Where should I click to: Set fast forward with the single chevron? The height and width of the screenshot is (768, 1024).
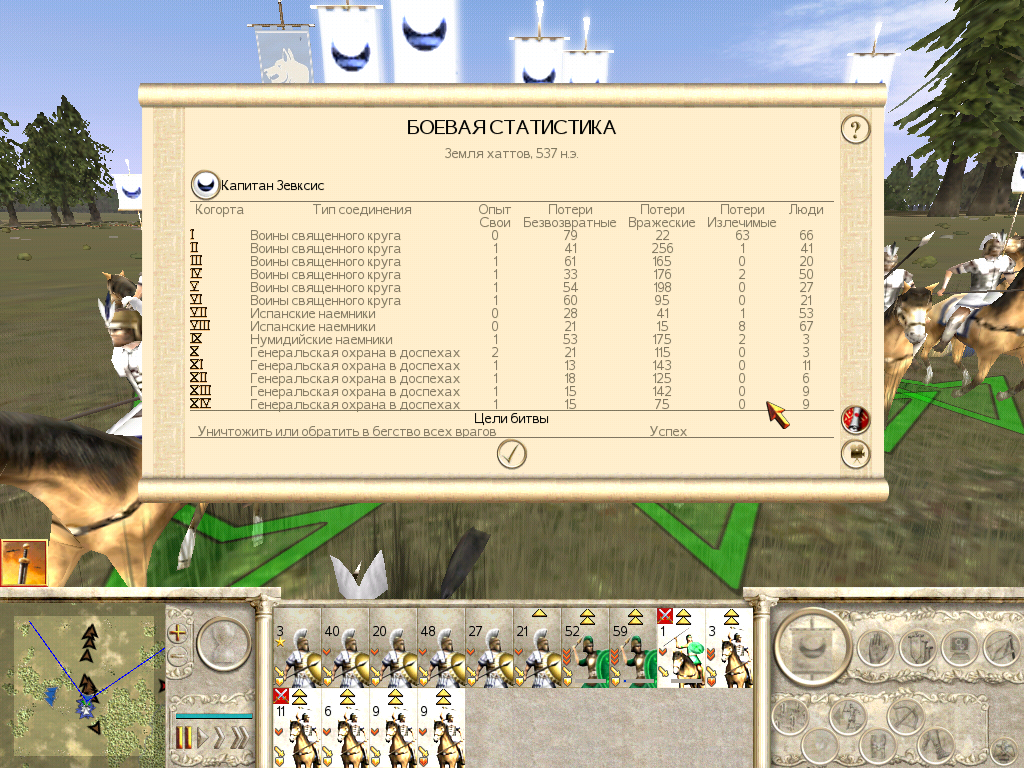(x=220, y=738)
